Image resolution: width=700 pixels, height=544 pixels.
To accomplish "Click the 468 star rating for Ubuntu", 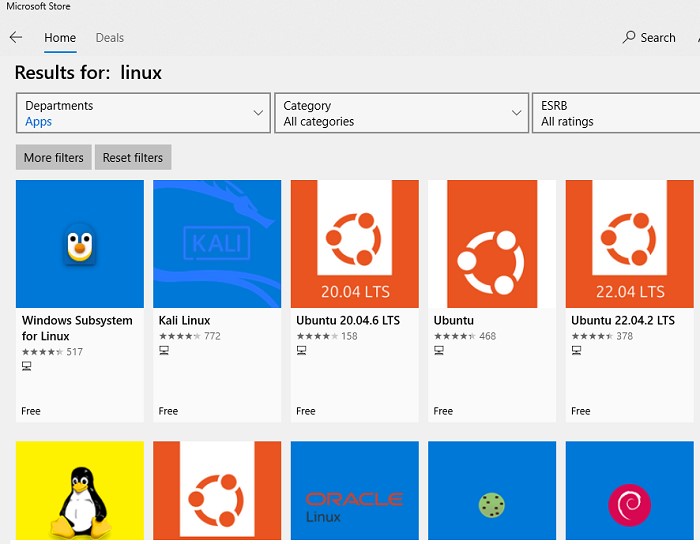I will 465,336.
